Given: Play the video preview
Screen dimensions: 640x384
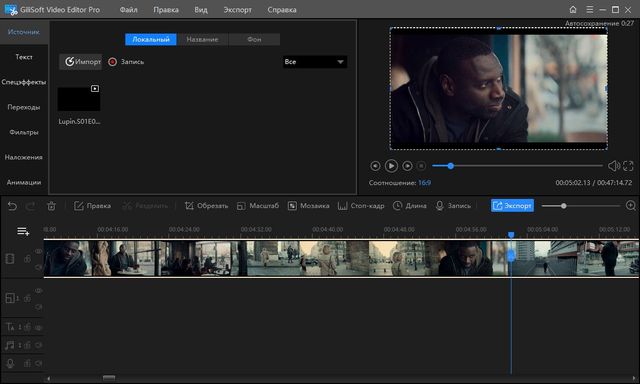Looking at the screenshot, I should click(x=391, y=166).
